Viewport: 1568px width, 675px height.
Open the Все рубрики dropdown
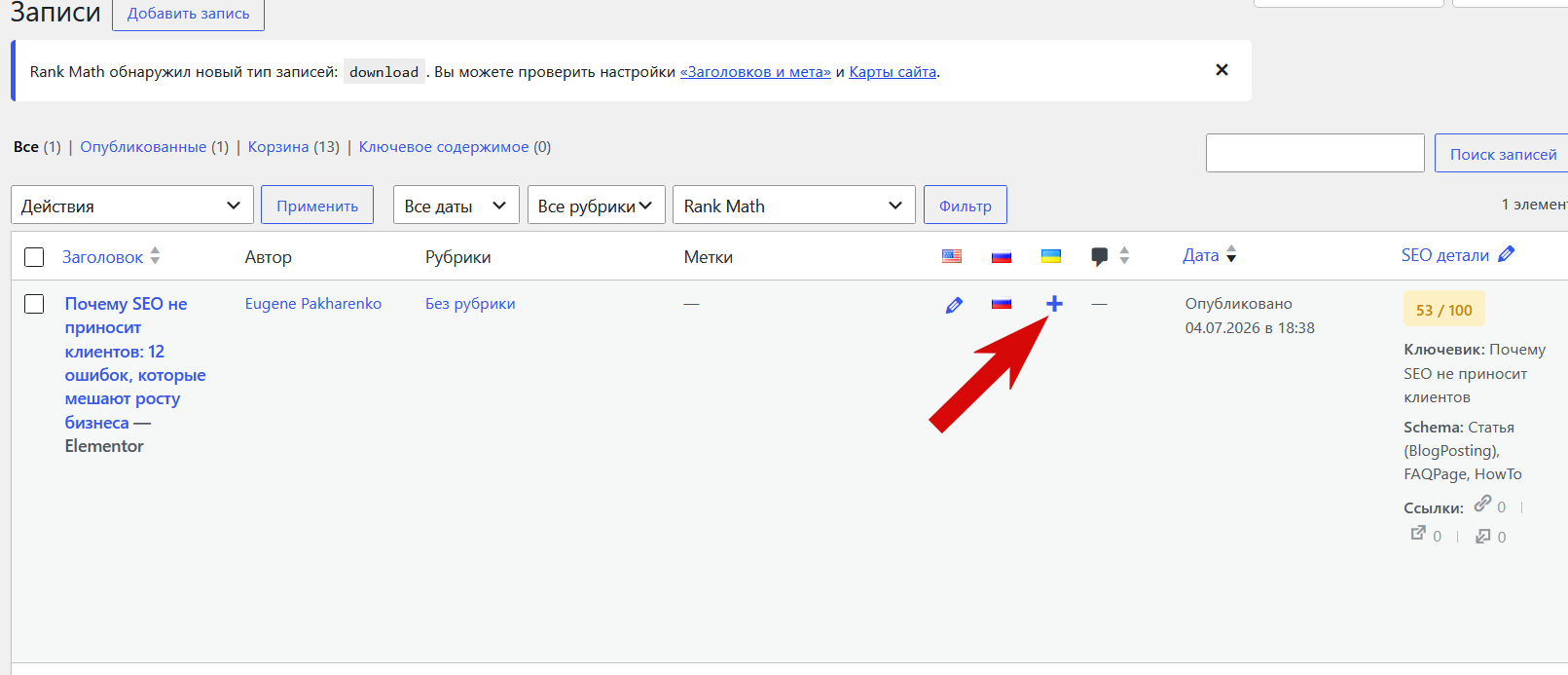[x=597, y=206]
